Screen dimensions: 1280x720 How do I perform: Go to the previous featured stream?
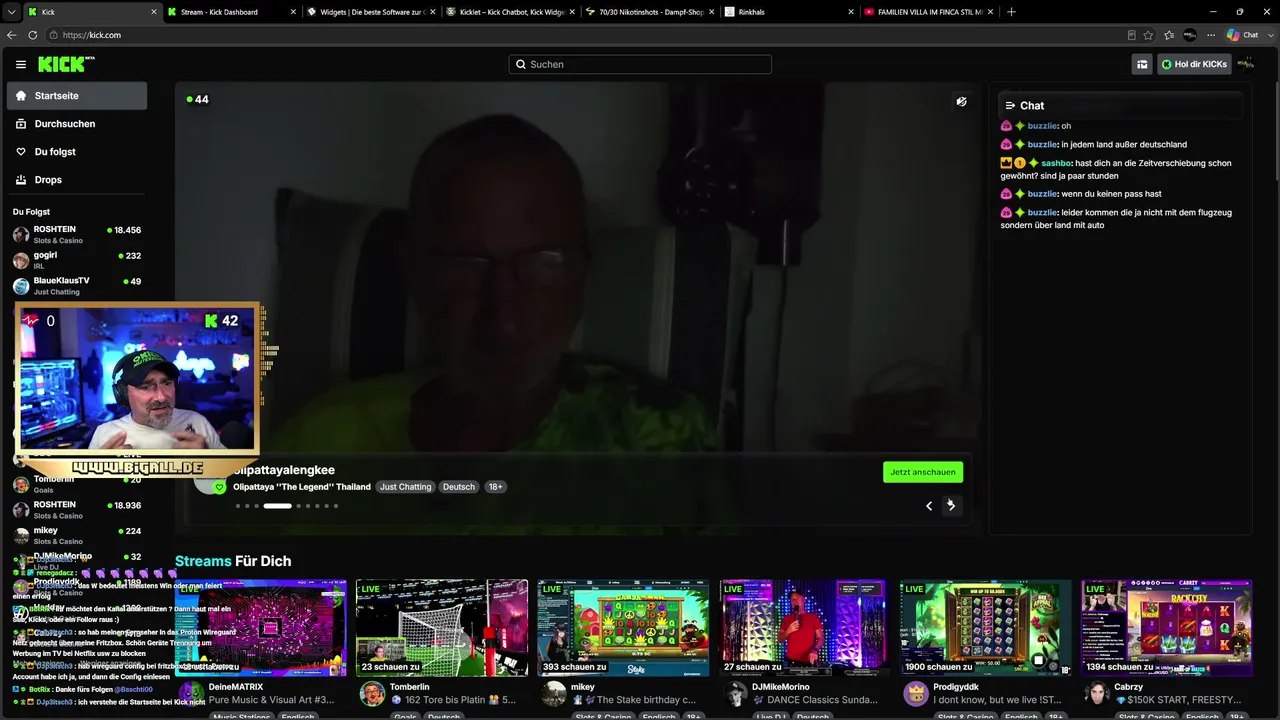click(929, 506)
